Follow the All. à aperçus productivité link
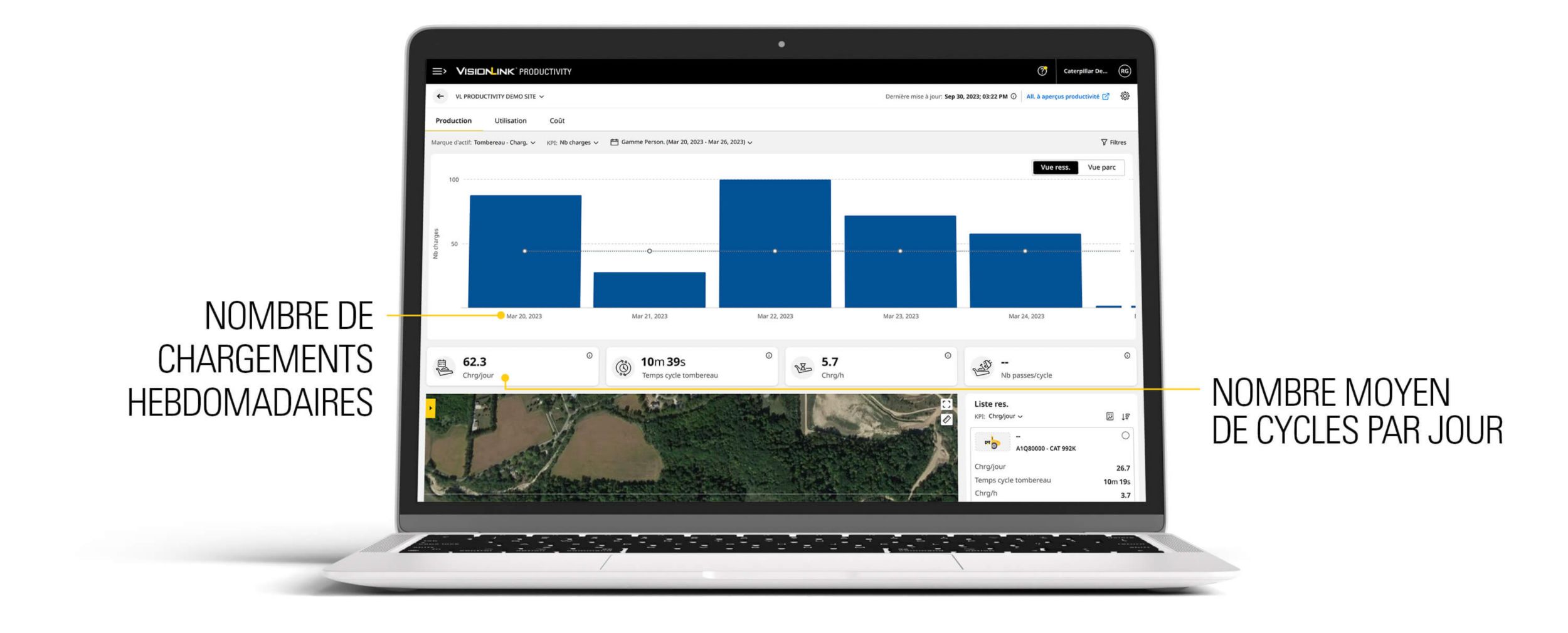 click(1067, 97)
